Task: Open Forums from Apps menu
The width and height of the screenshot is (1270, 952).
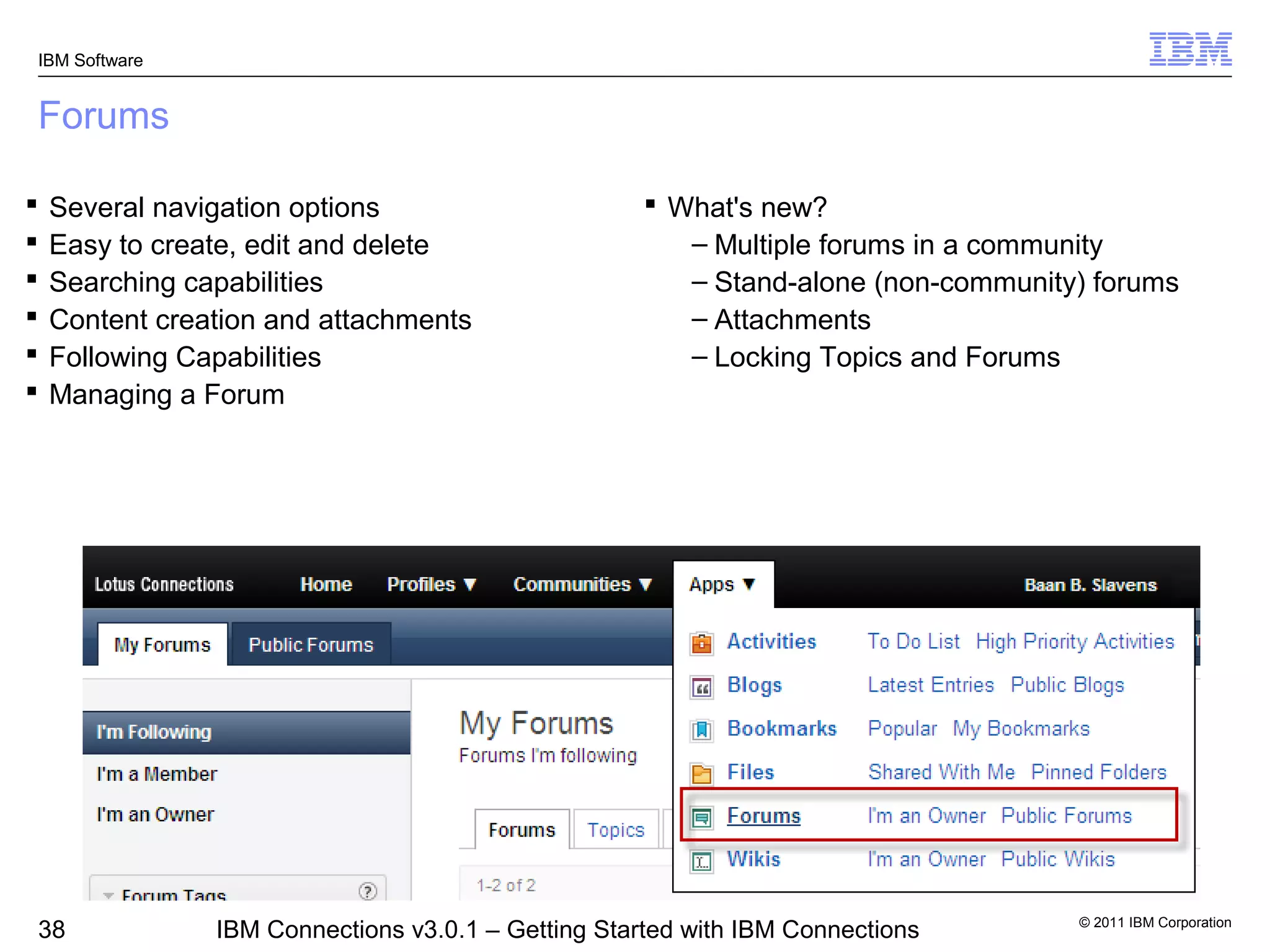Action: 764,816
